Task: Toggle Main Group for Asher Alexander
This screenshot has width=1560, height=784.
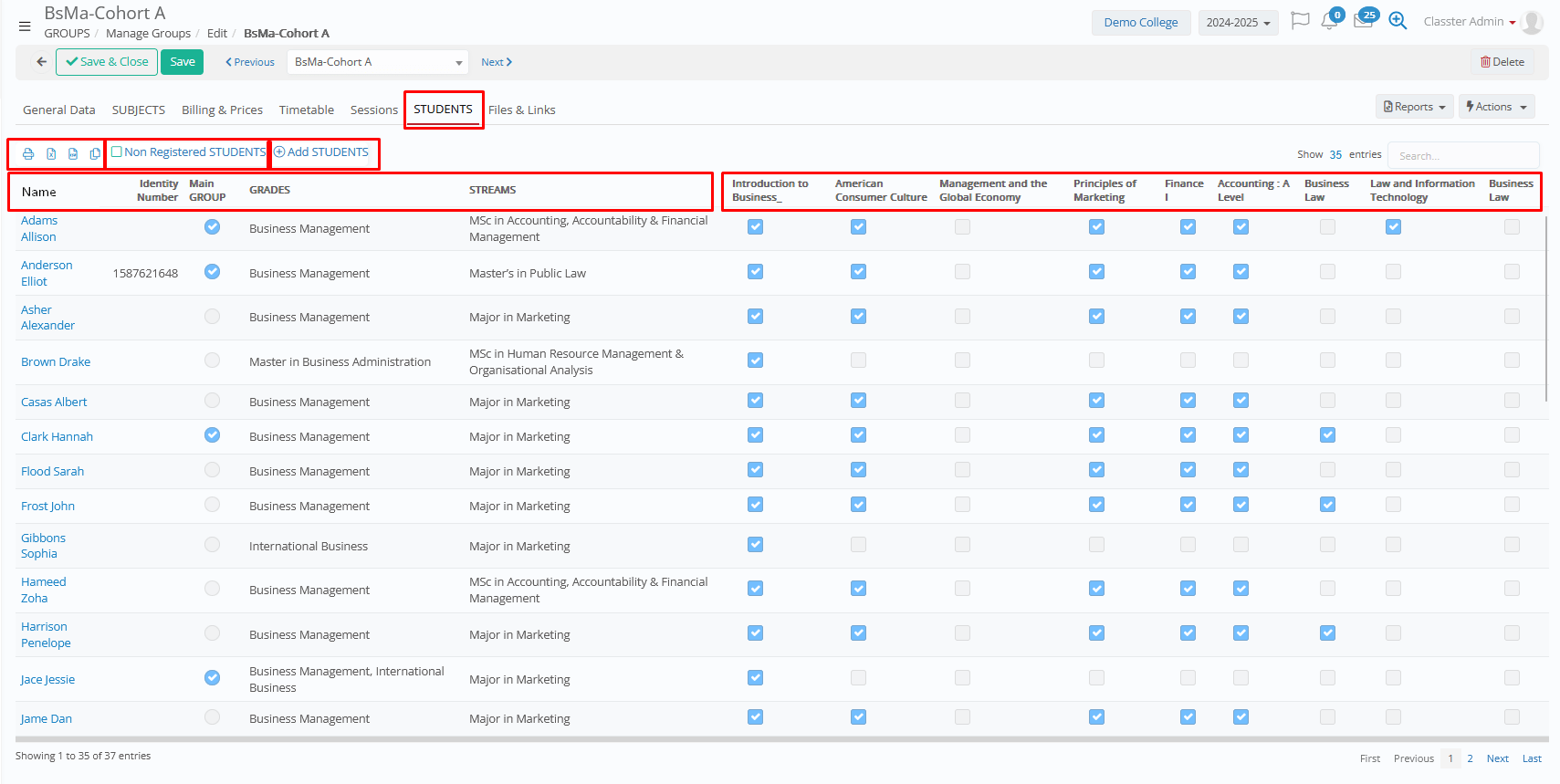Action: 212,317
